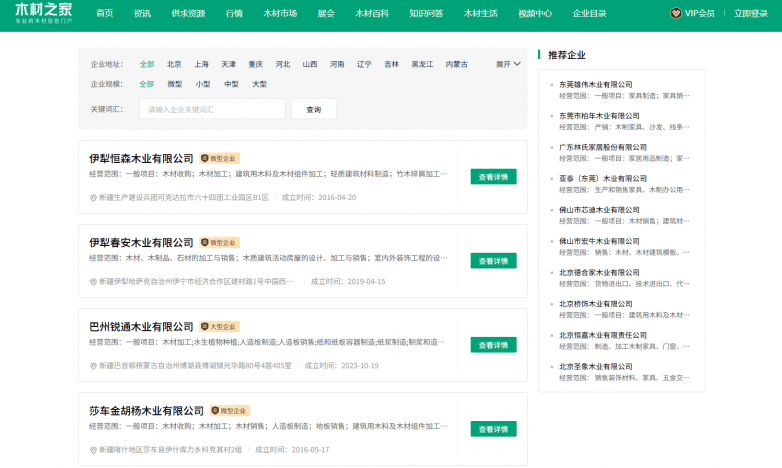Go to 木材市场 in navigation
The image size is (782, 468).
280,13
